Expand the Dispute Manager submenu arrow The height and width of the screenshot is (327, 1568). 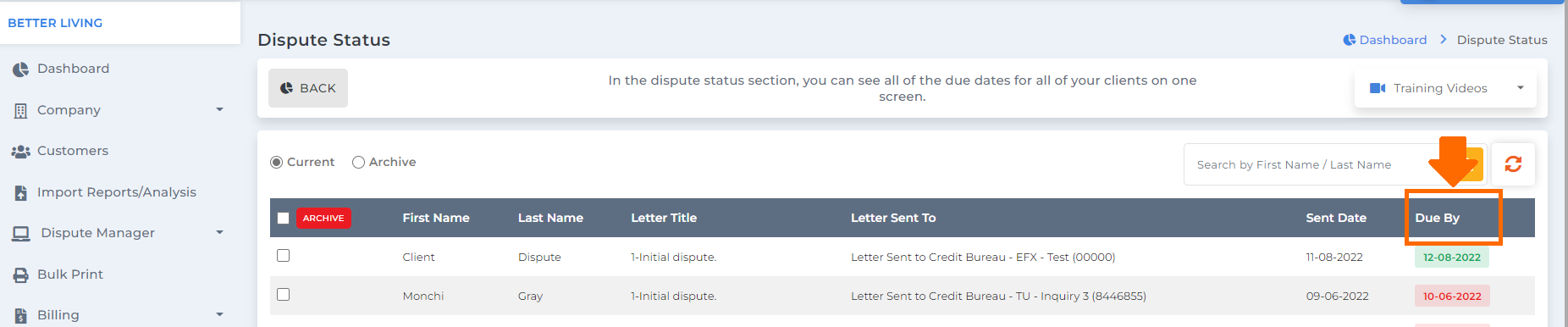219,233
